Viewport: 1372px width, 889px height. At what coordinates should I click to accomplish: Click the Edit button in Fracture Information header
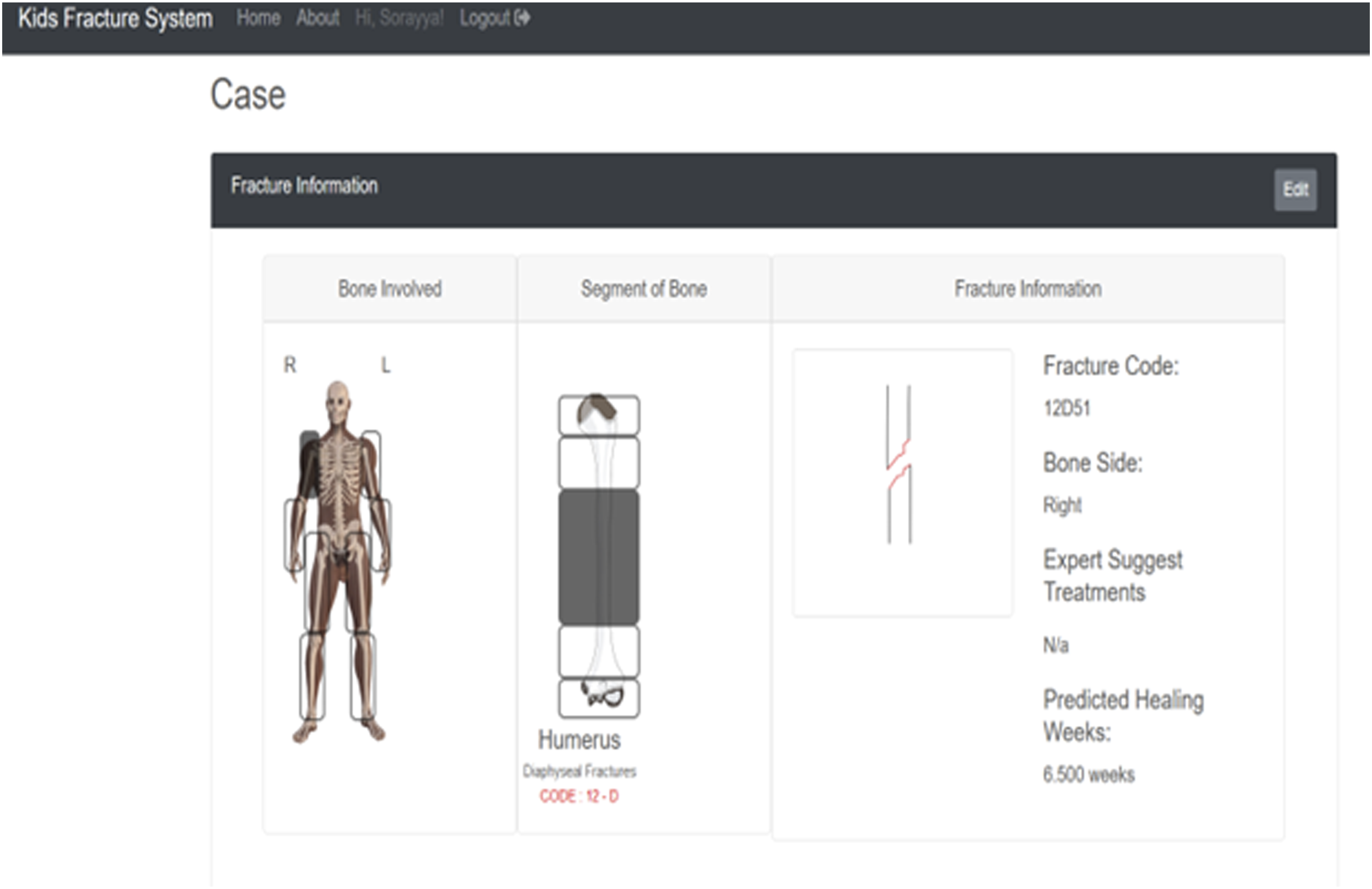tap(1295, 190)
